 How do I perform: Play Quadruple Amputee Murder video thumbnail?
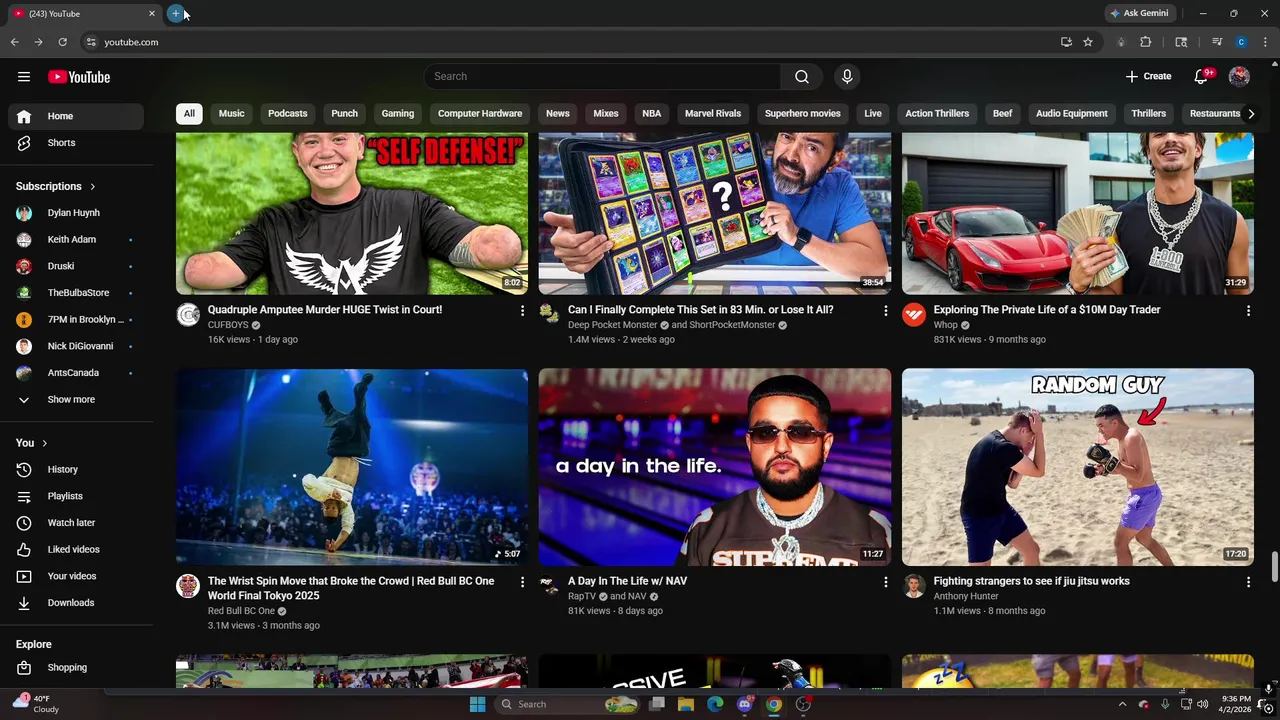click(352, 214)
